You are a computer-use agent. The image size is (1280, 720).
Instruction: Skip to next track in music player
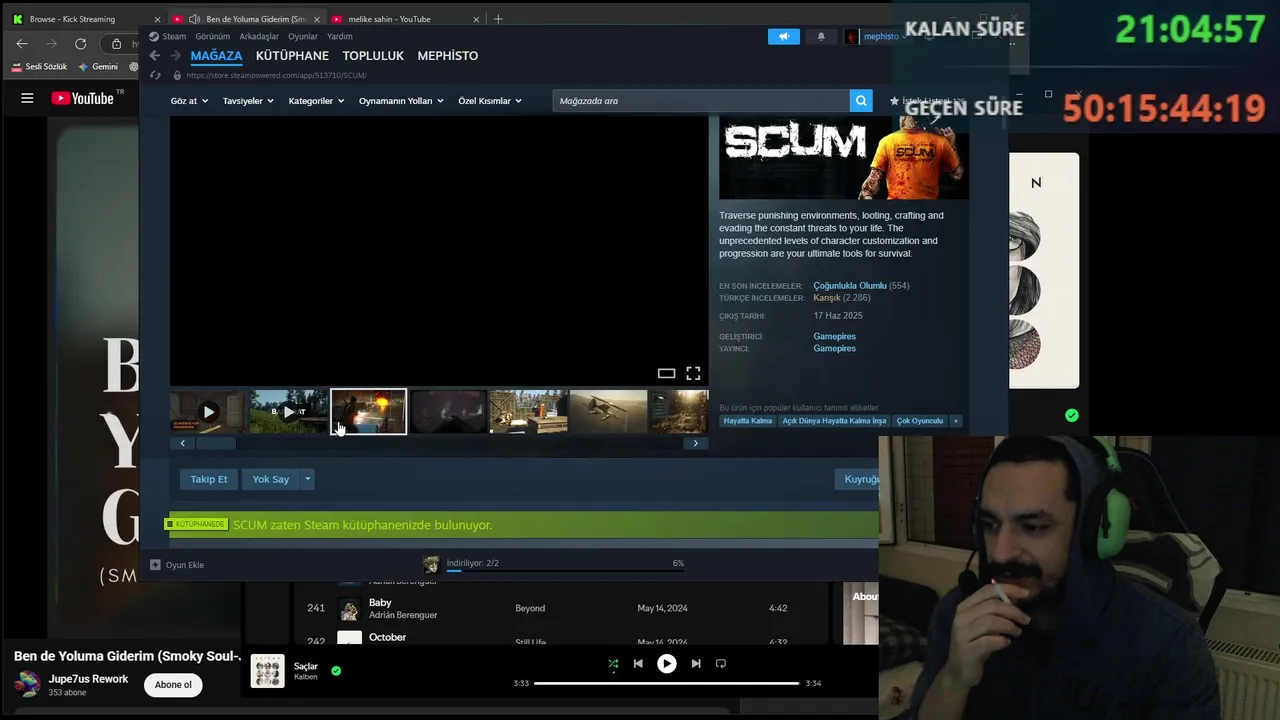coord(696,663)
